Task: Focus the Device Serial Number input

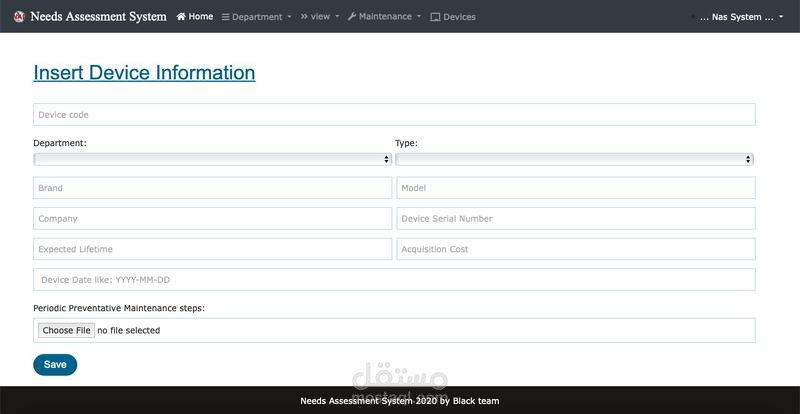Action: pos(576,218)
